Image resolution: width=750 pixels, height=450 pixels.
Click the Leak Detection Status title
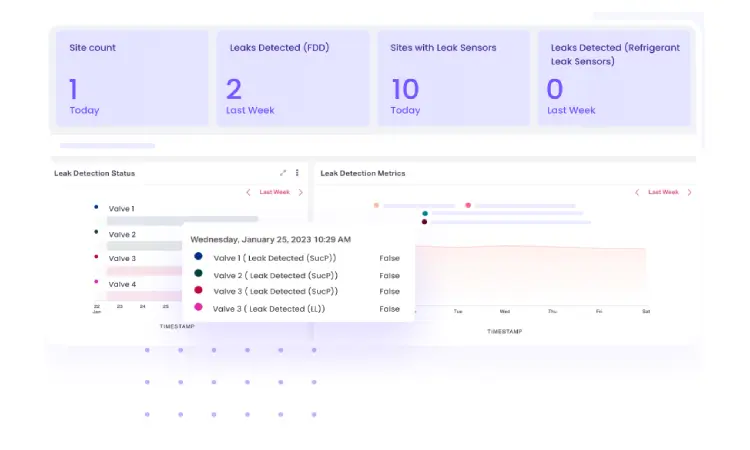94,173
